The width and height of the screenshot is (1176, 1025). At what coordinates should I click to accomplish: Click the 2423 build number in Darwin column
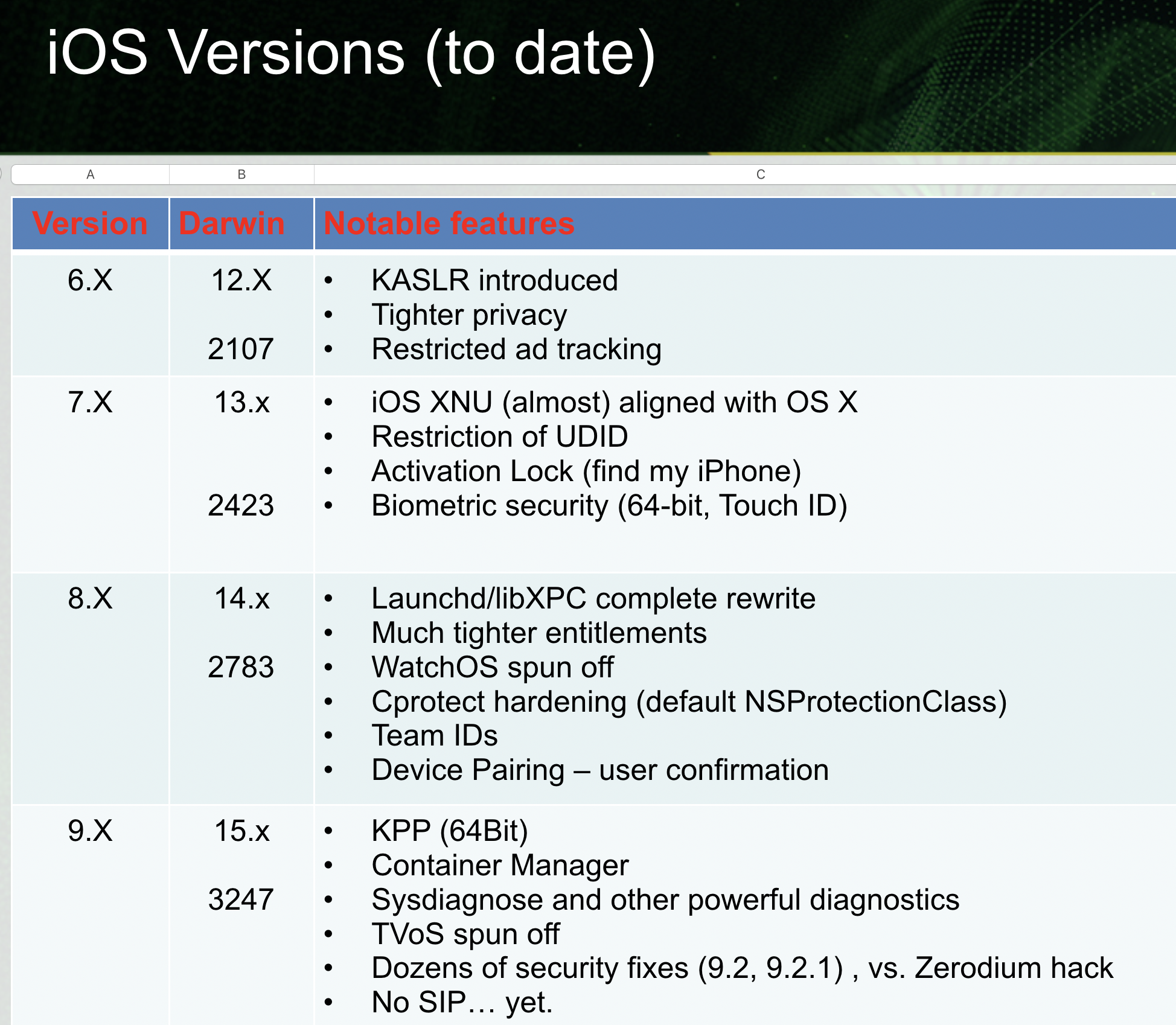241,505
